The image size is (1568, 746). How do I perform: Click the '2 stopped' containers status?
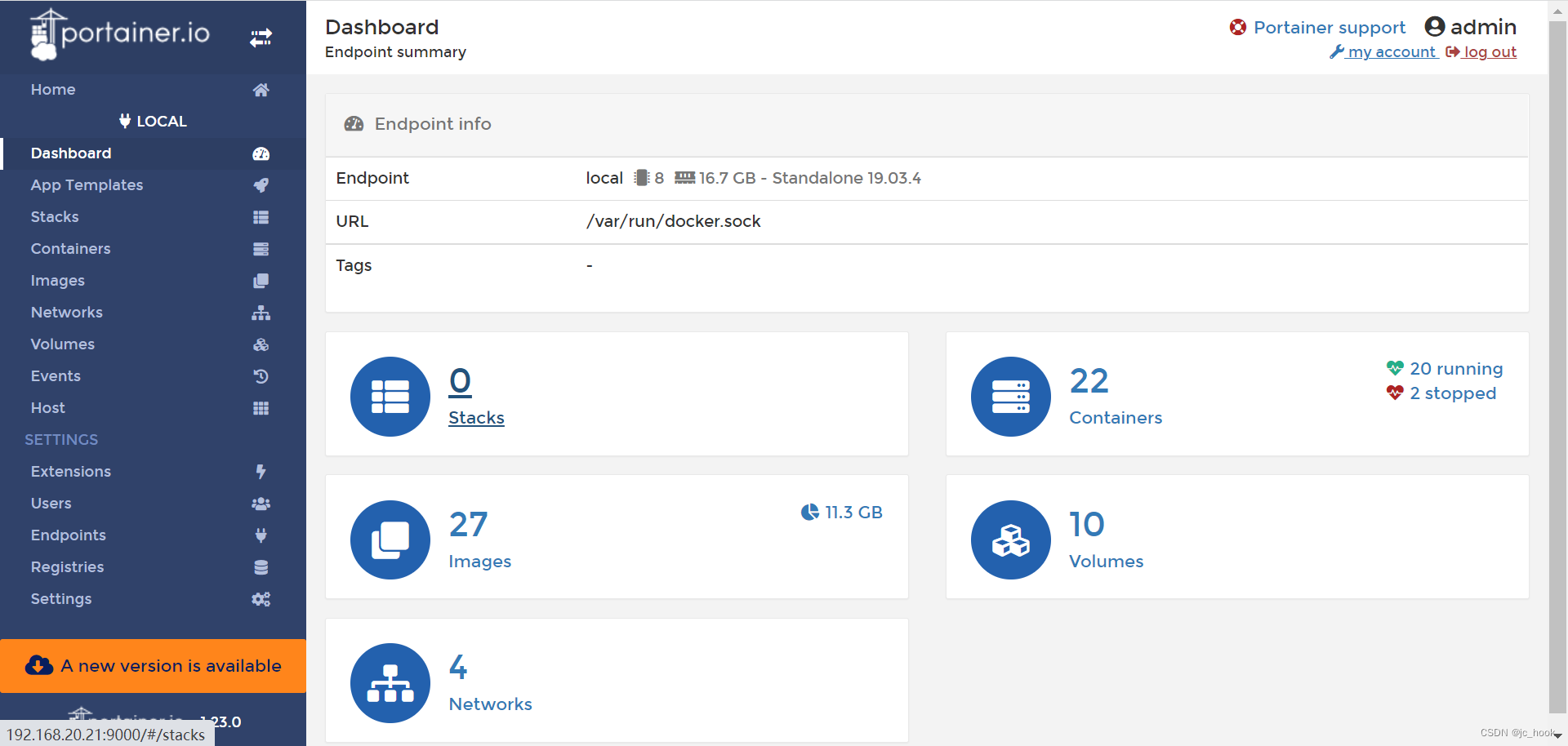[x=1441, y=393]
